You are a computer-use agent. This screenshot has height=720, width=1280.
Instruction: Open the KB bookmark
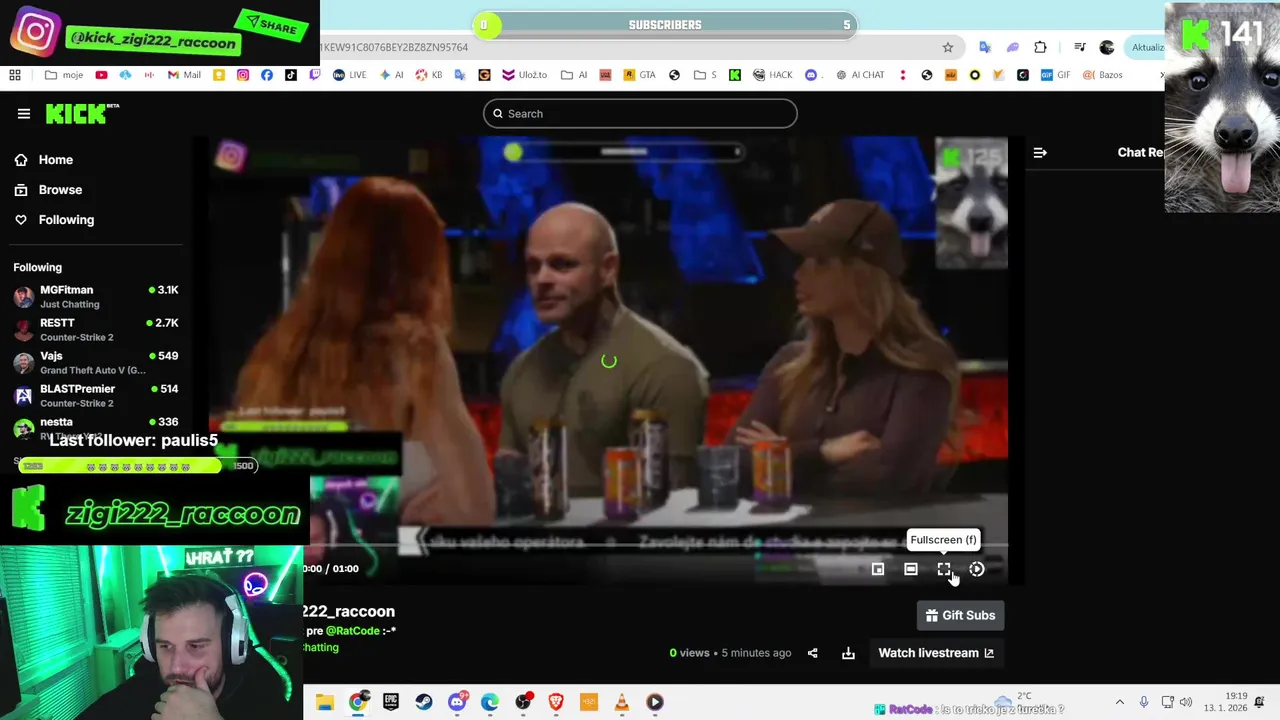tap(429, 75)
